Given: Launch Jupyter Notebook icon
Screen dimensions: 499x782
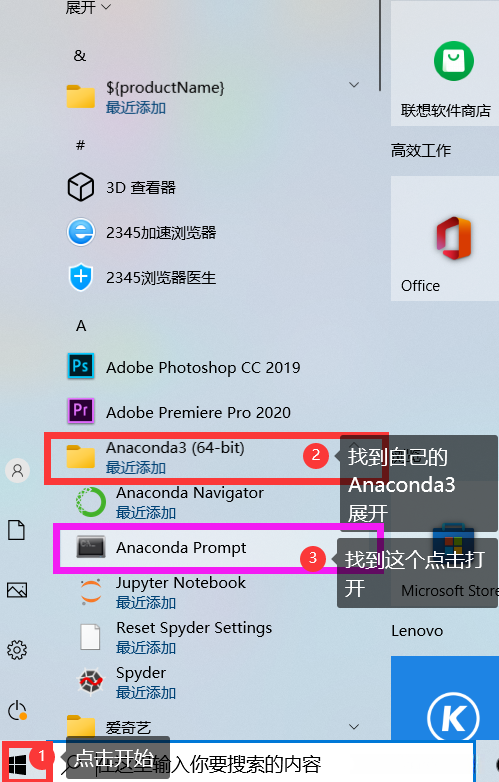Looking at the screenshot, I should click(91, 591).
